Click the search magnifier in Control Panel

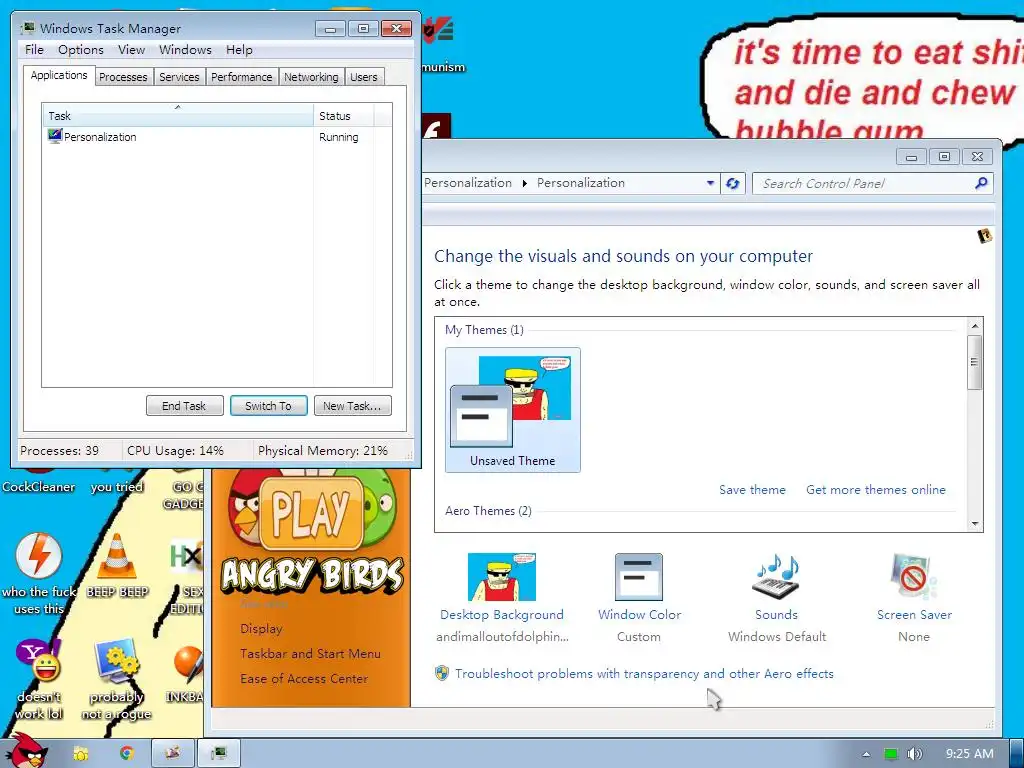(981, 184)
